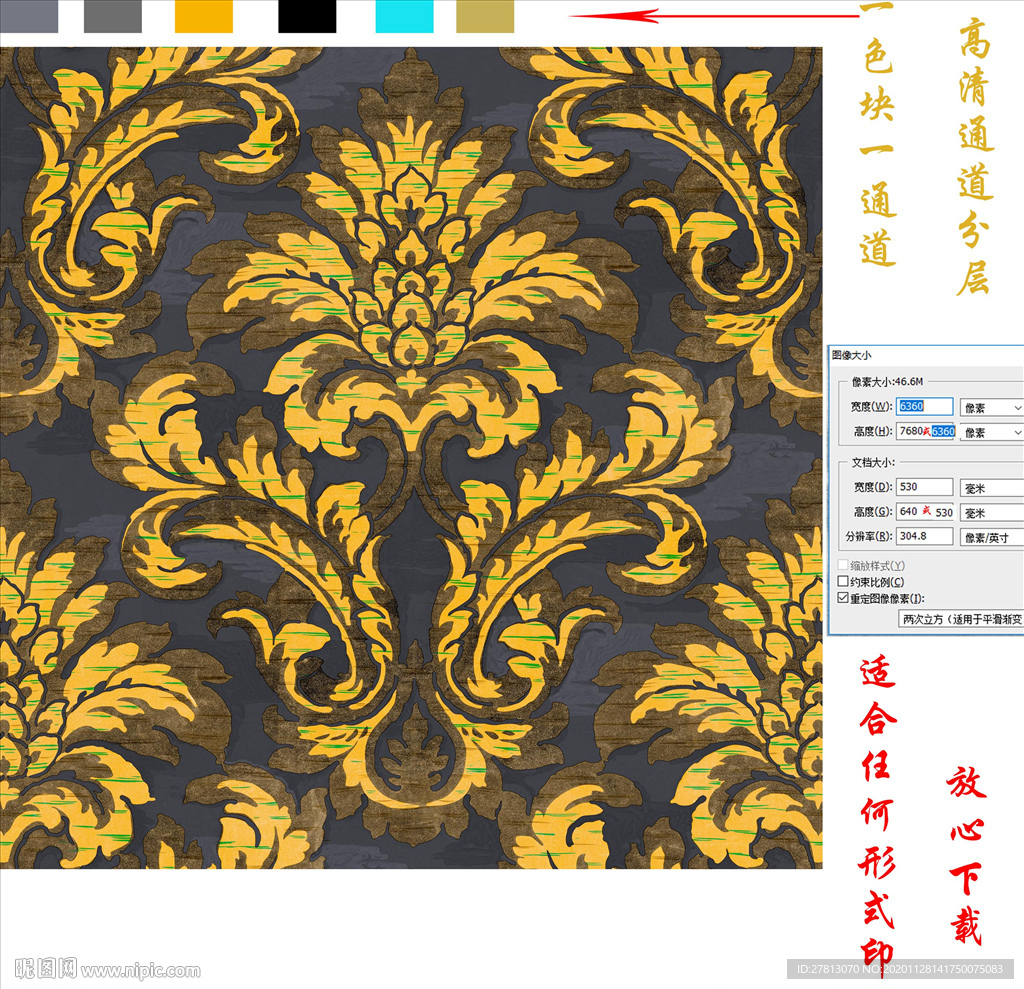Click the damask pattern preview image
The width and height of the screenshot is (1024, 989).
click(x=411, y=457)
